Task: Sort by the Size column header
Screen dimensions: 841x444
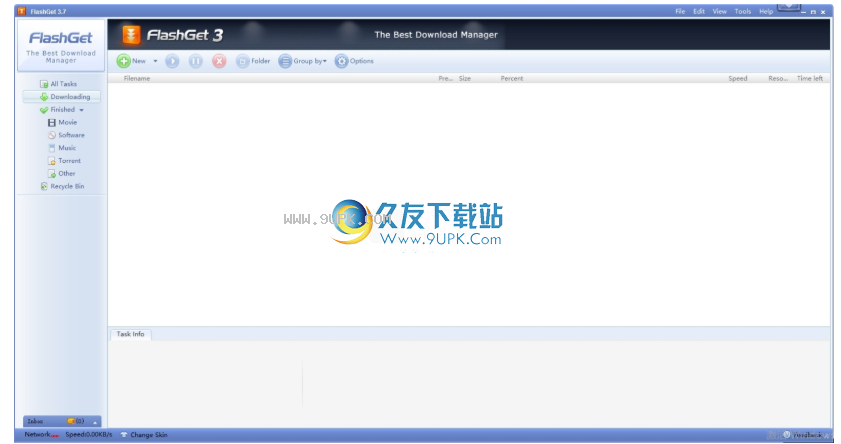Action: (x=465, y=78)
